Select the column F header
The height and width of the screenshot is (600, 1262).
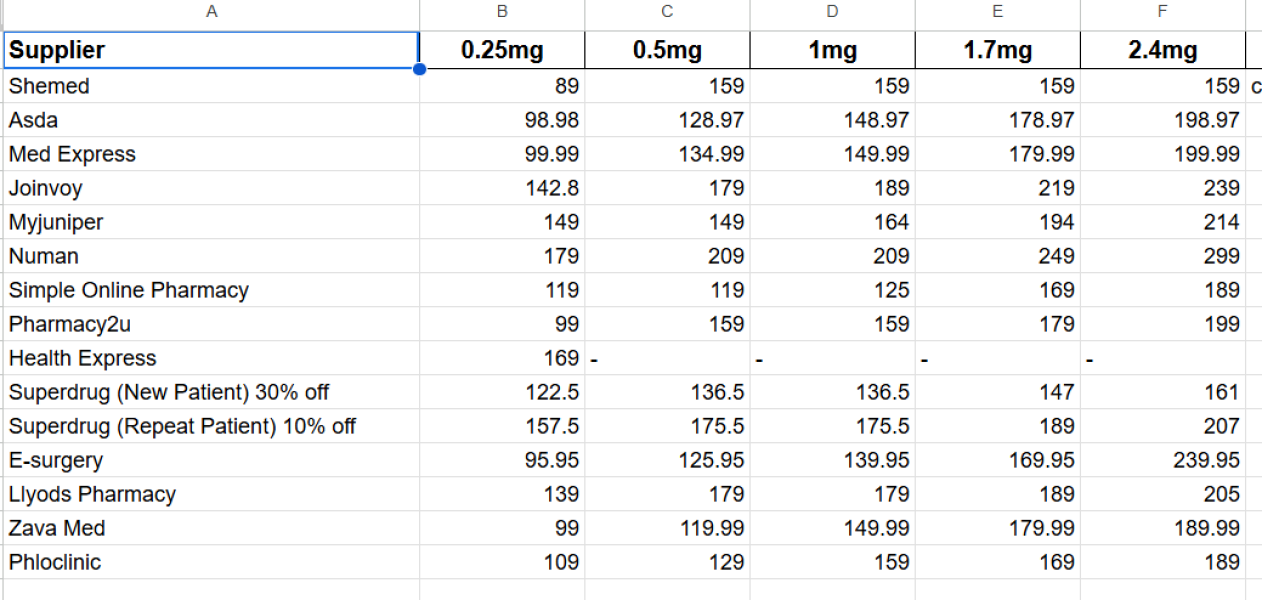[x=1162, y=12]
